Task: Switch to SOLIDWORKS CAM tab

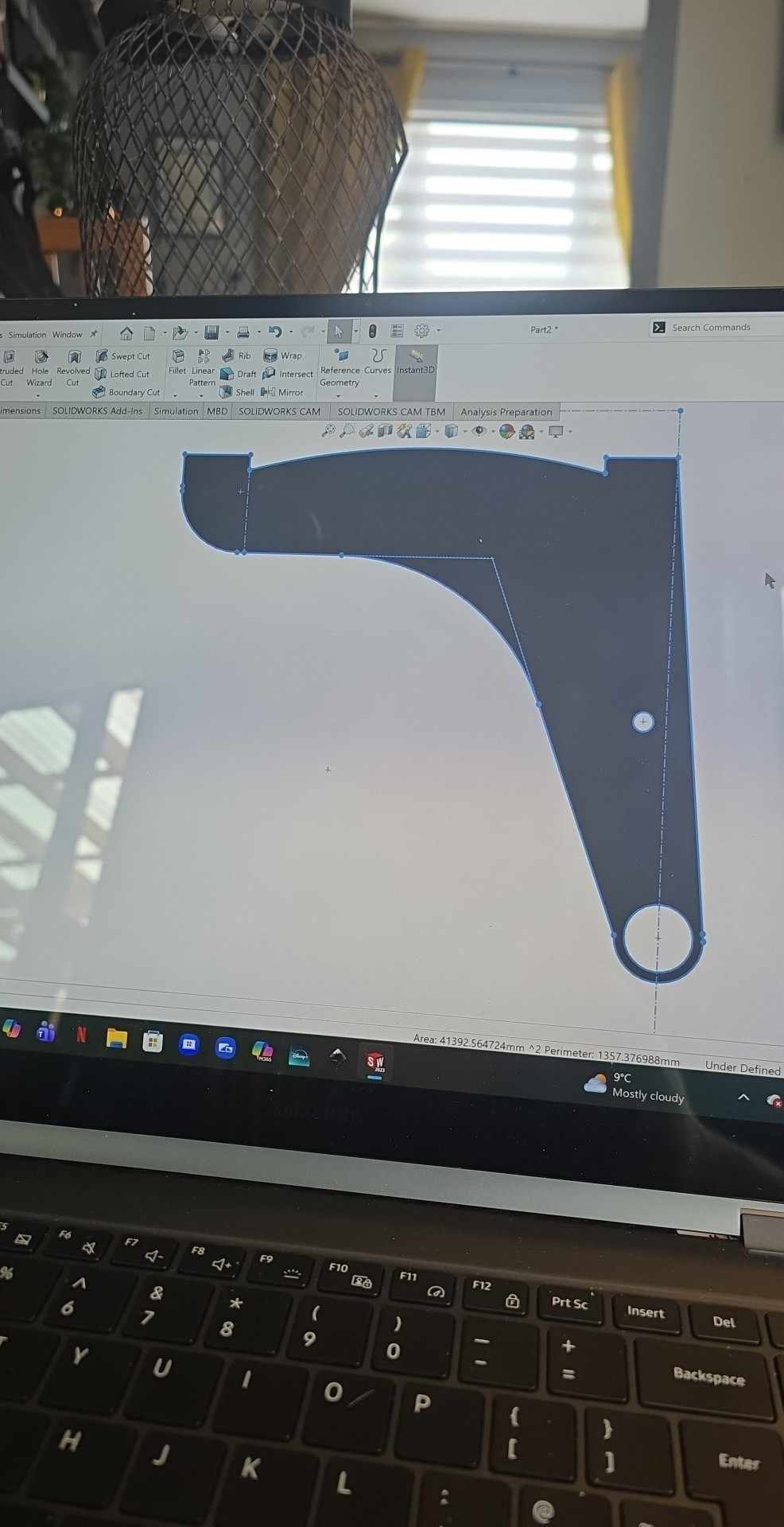Action: click(x=279, y=411)
